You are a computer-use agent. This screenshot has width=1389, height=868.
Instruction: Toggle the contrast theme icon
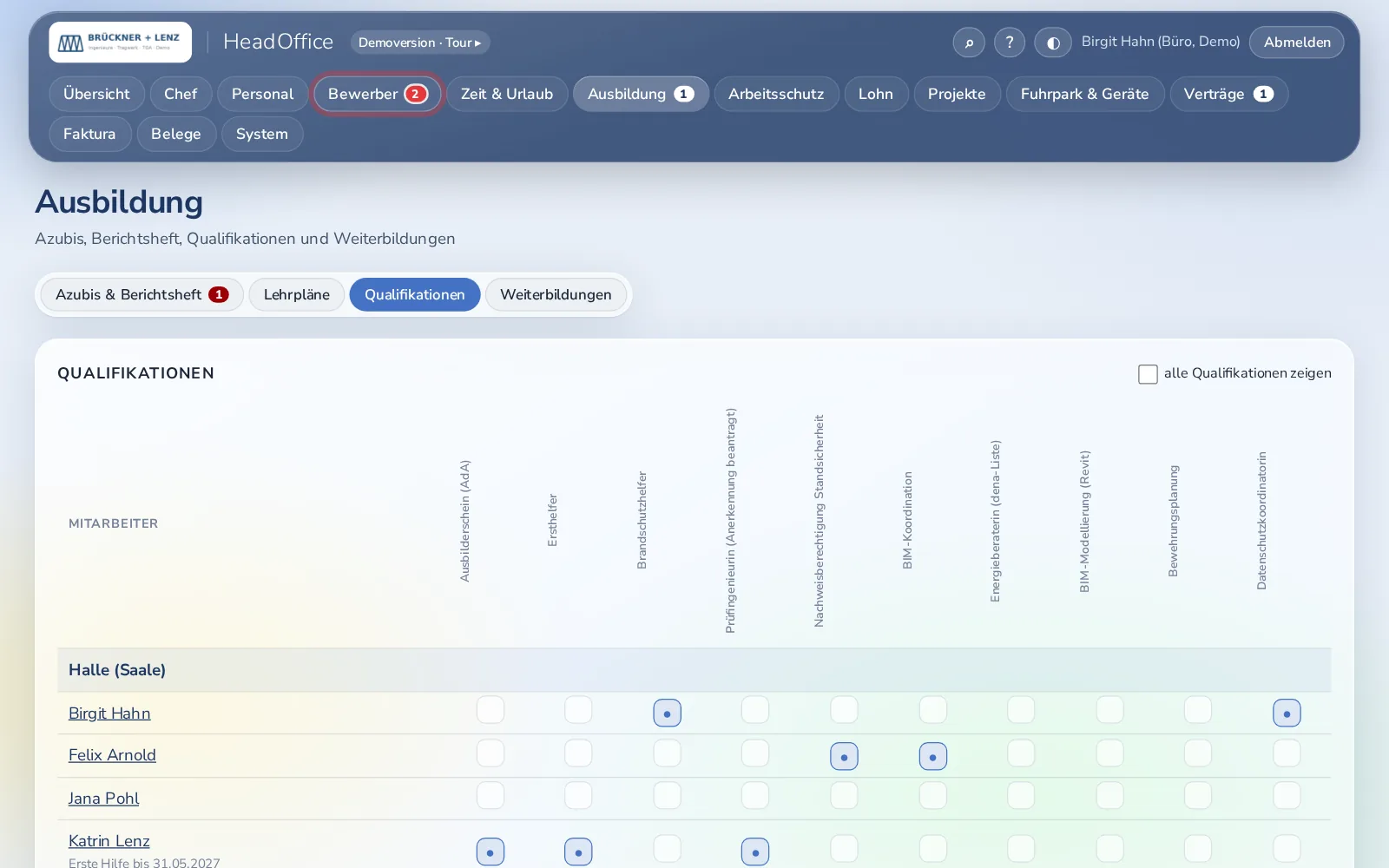pos(1053,43)
